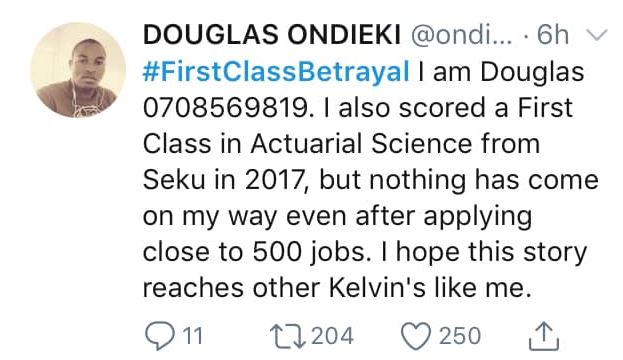This screenshot has width=623, height=360.
Task: Open the #FirstClassBetrayal hashtag
Action: coord(276,72)
